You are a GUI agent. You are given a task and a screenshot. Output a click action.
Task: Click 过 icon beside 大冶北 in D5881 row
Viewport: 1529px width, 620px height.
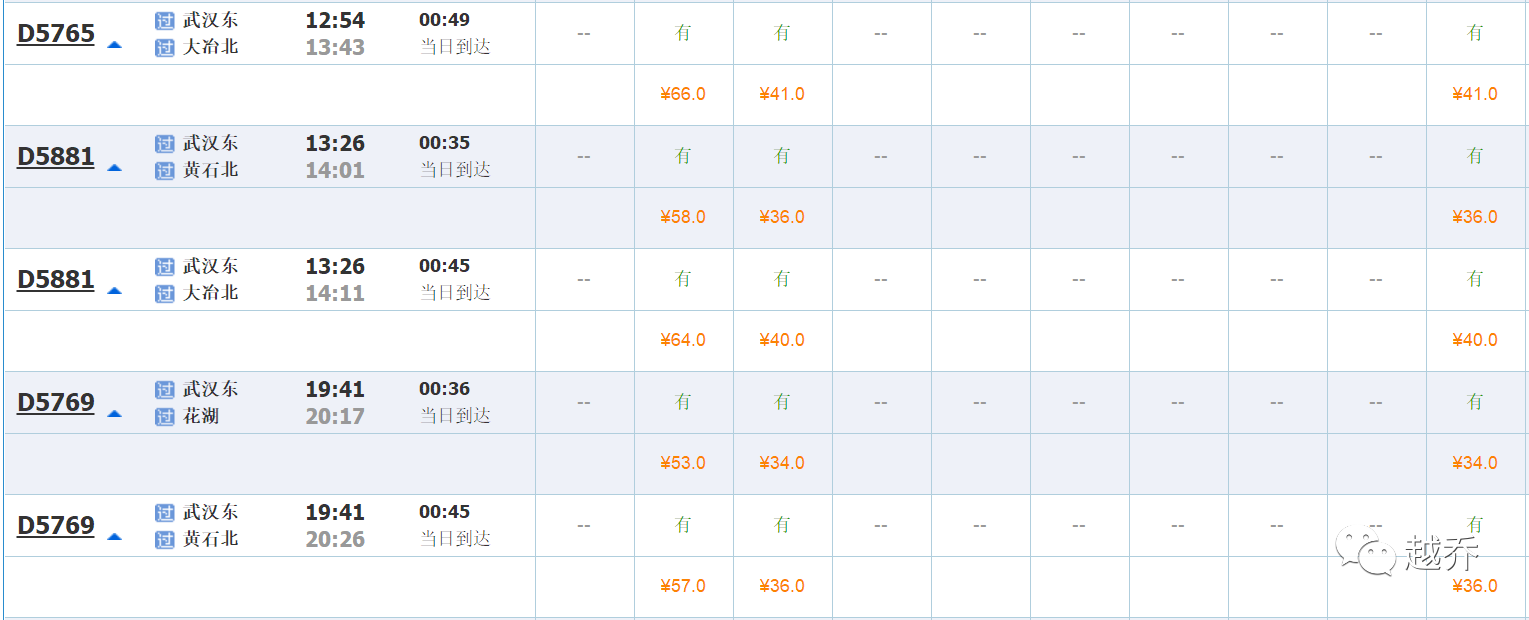[x=165, y=294]
